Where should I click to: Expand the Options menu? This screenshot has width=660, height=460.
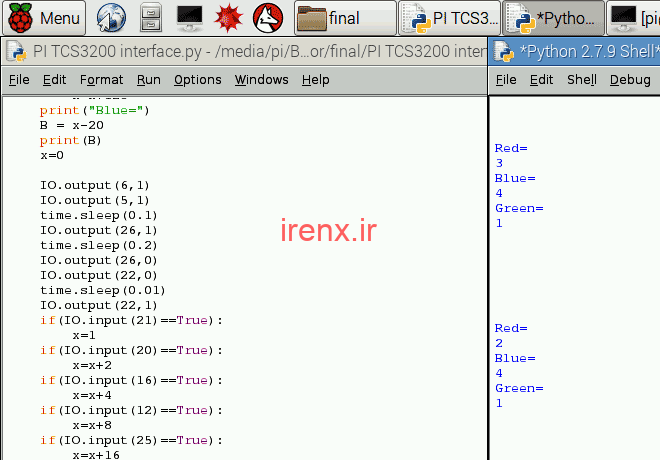[x=197, y=80]
